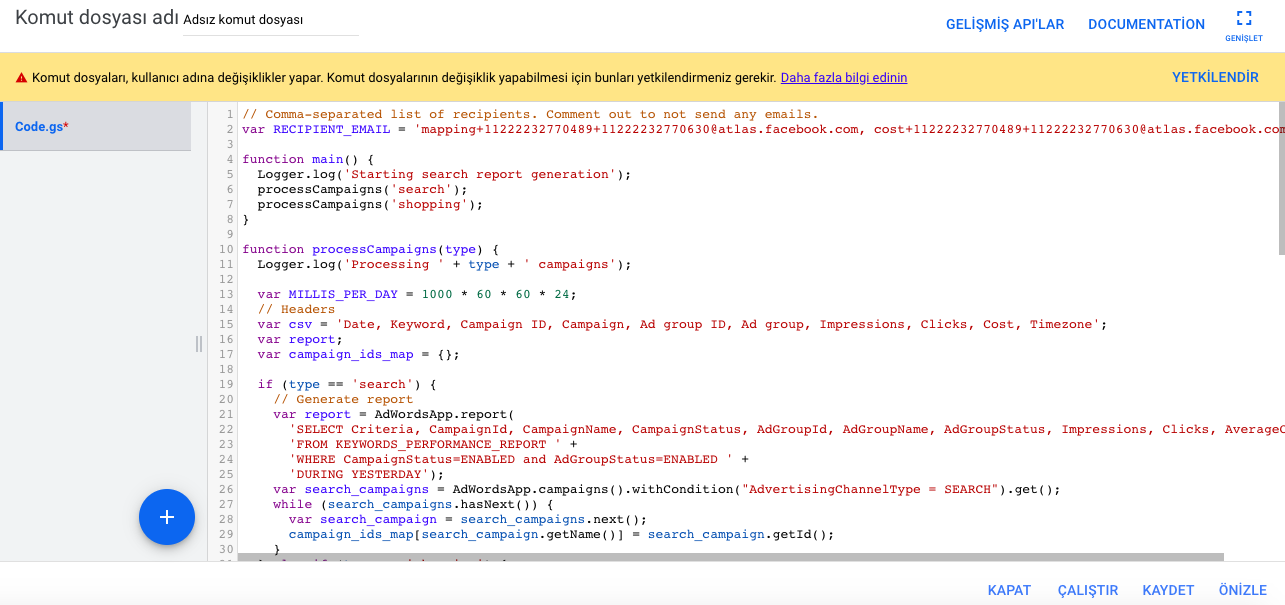The width and height of the screenshot is (1285, 605).
Task: Click the 'WHERE CampaignStatus=ENABLED' line
Action: coord(519,459)
